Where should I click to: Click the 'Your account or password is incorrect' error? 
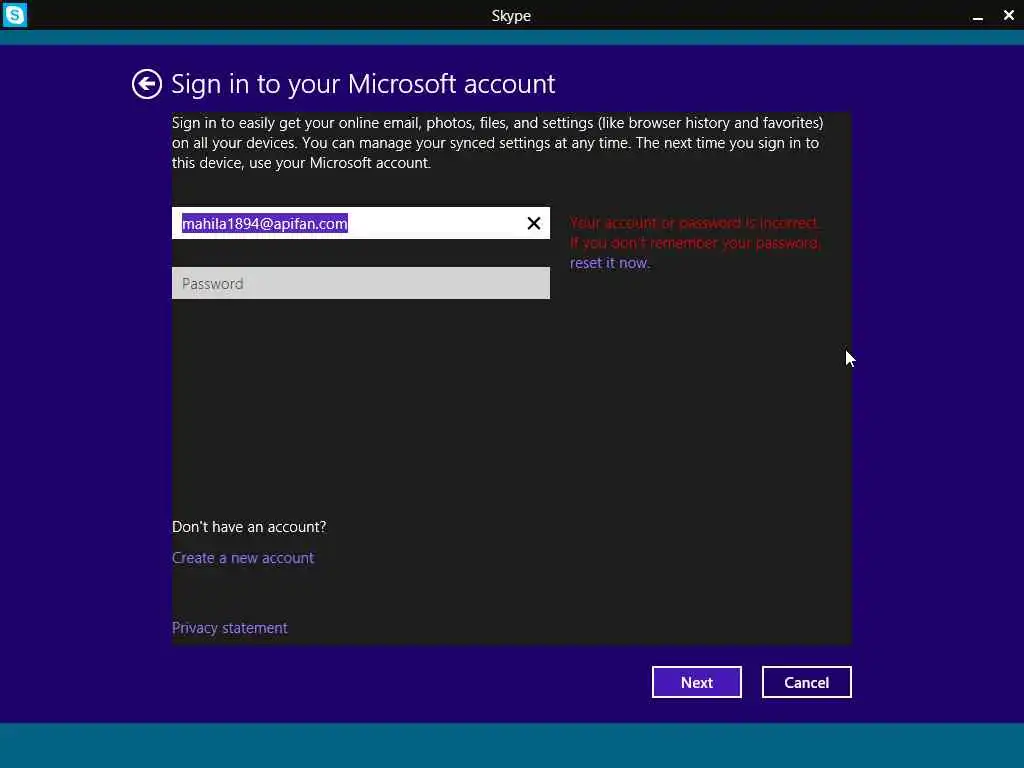694,223
